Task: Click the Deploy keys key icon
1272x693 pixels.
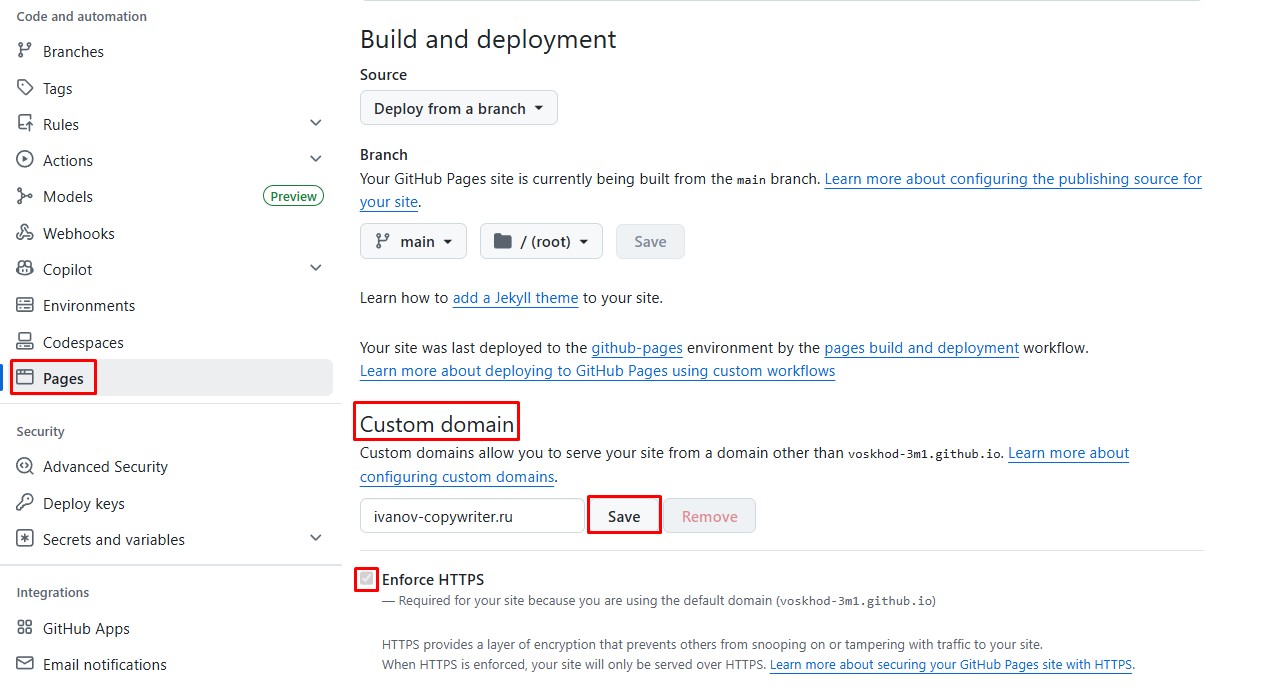Action: [x=25, y=503]
